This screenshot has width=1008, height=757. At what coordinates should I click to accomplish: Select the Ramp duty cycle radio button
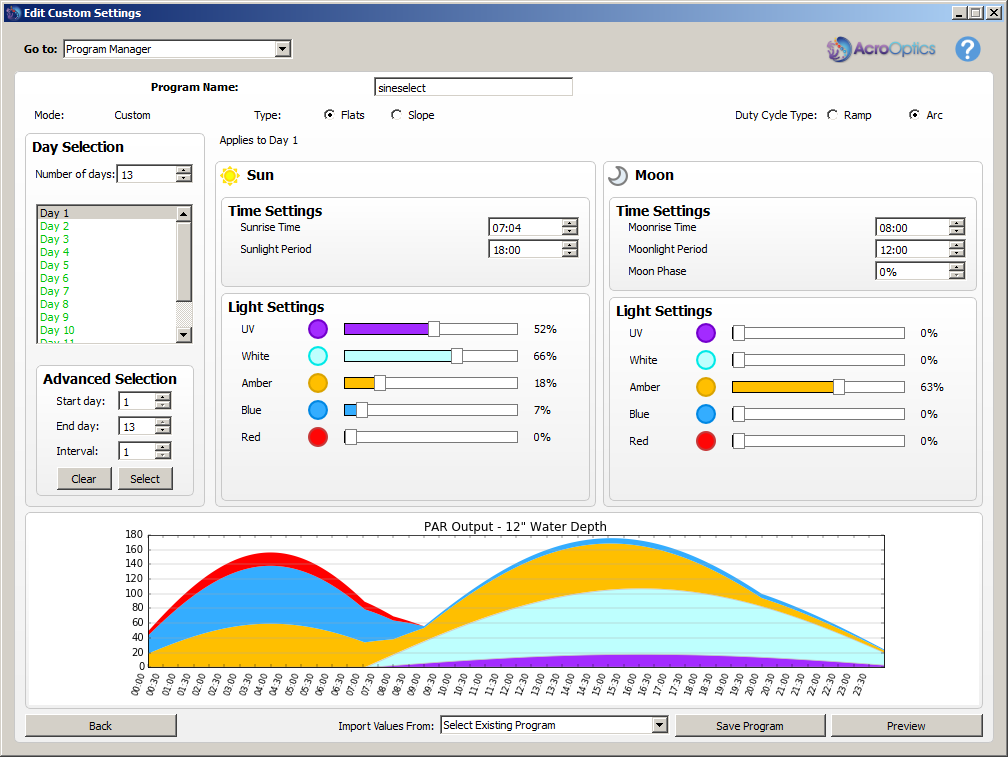[832, 114]
